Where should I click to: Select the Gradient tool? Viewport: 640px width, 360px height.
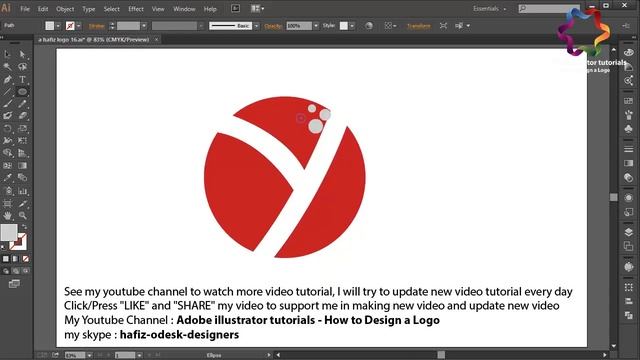coord(22,166)
